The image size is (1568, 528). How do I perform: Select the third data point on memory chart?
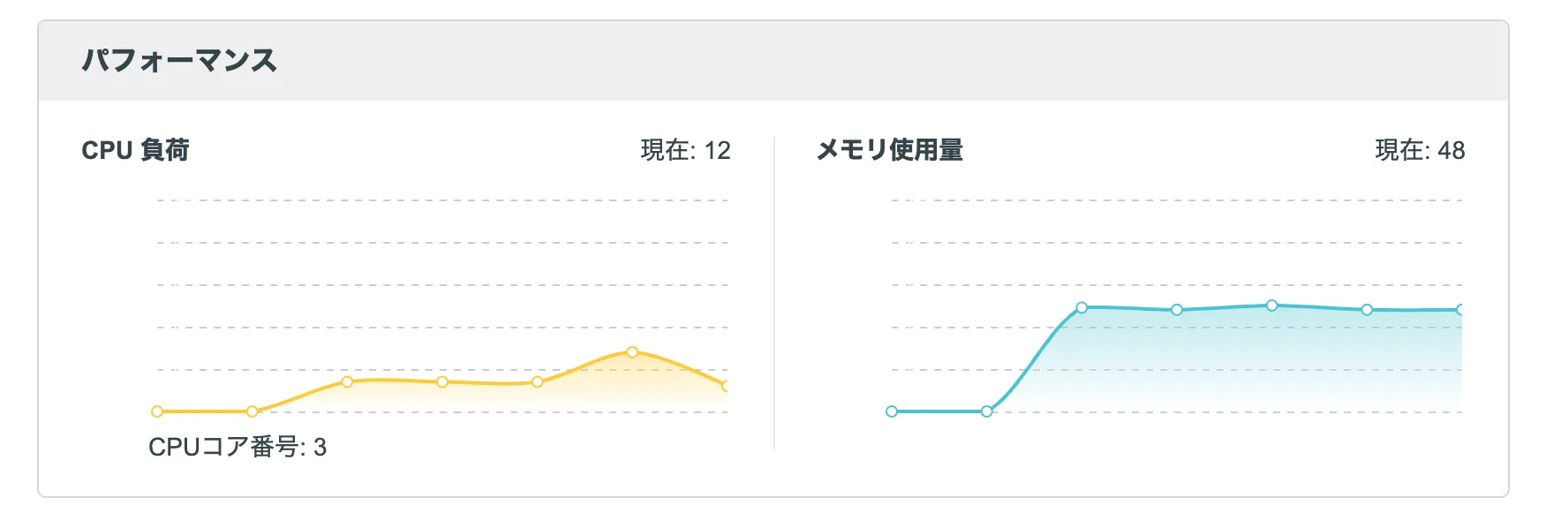(1082, 307)
